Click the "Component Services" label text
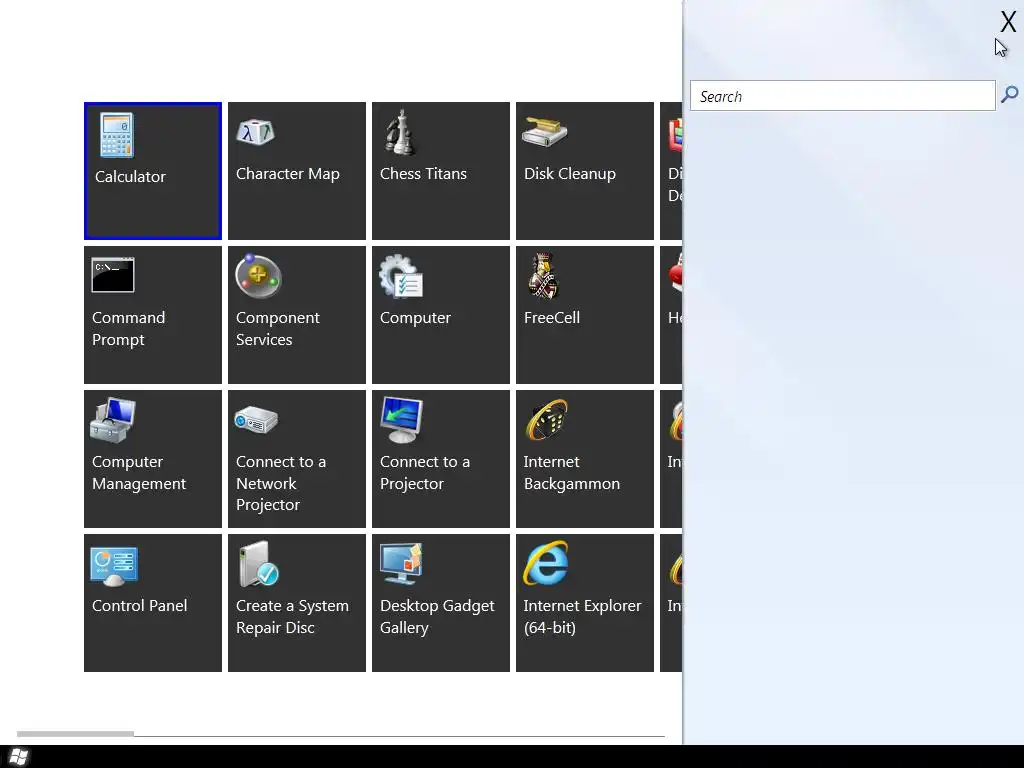Screen dimensions: 1024x768 pos(278,328)
